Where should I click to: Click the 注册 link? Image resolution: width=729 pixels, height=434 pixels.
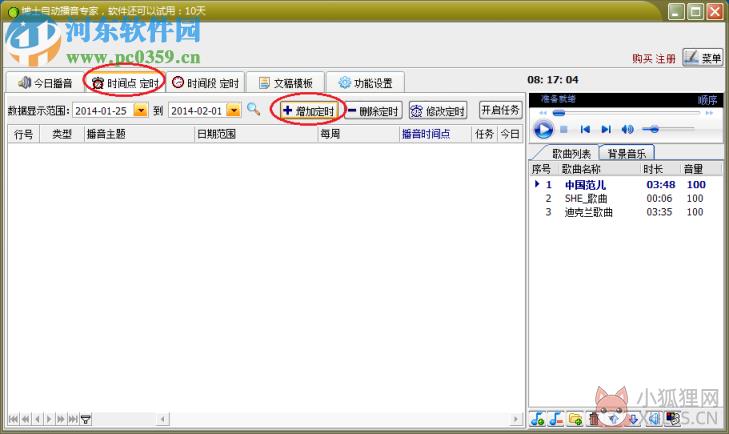[x=665, y=59]
